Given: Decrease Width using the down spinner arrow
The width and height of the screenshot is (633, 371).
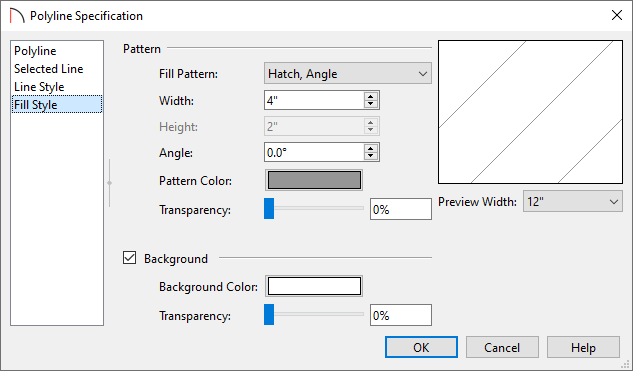Looking at the screenshot, I should click(x=371, y=104).
